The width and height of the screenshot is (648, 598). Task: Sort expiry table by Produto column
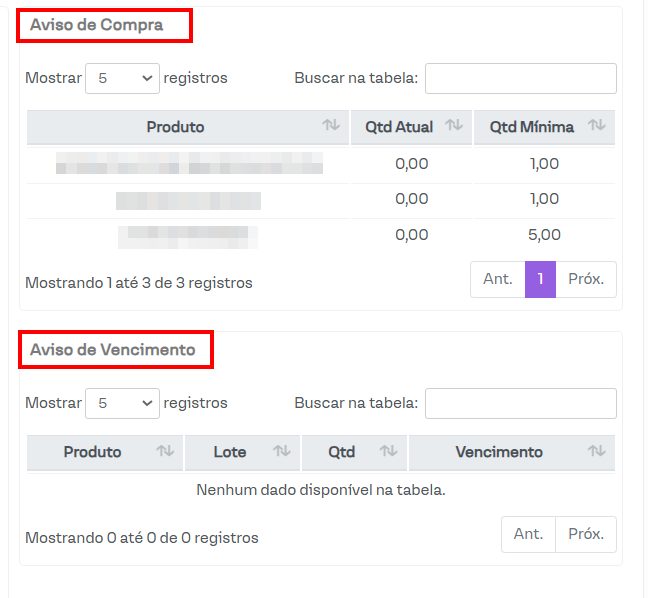point(104,452)
